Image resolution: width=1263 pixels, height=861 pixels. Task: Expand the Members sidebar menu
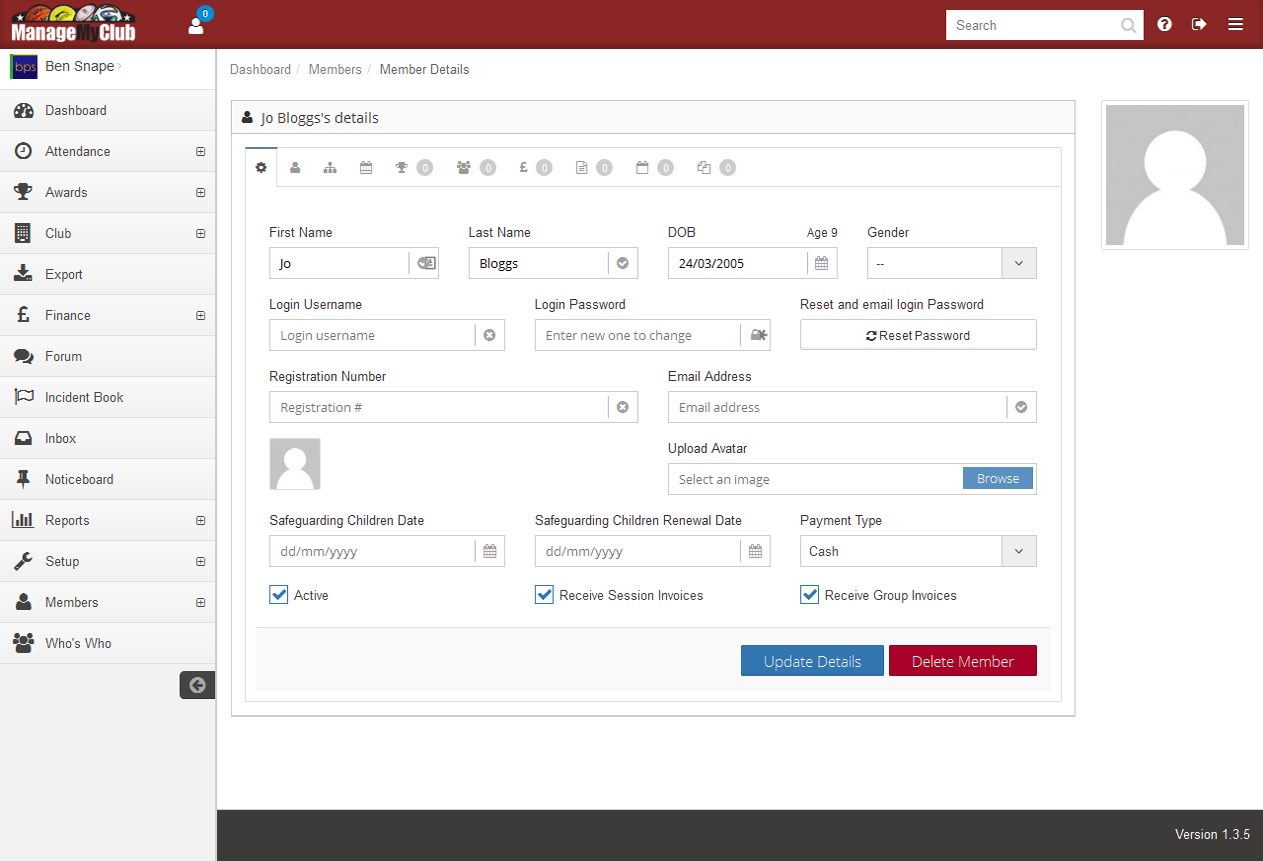[200, 603]
